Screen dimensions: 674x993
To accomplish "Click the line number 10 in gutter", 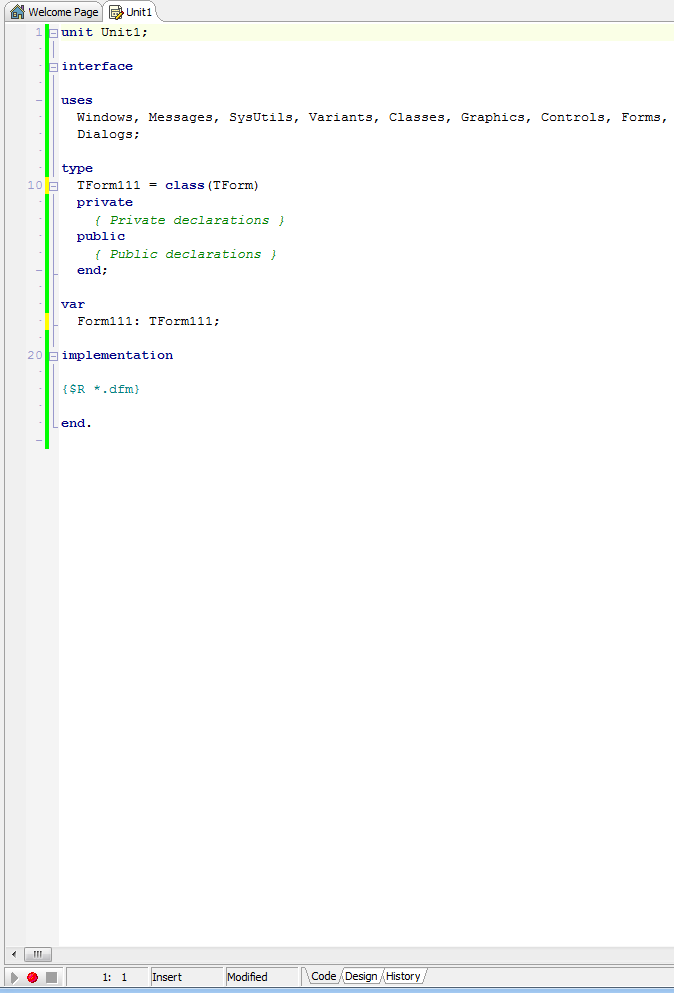I will (x=35, y=186).
